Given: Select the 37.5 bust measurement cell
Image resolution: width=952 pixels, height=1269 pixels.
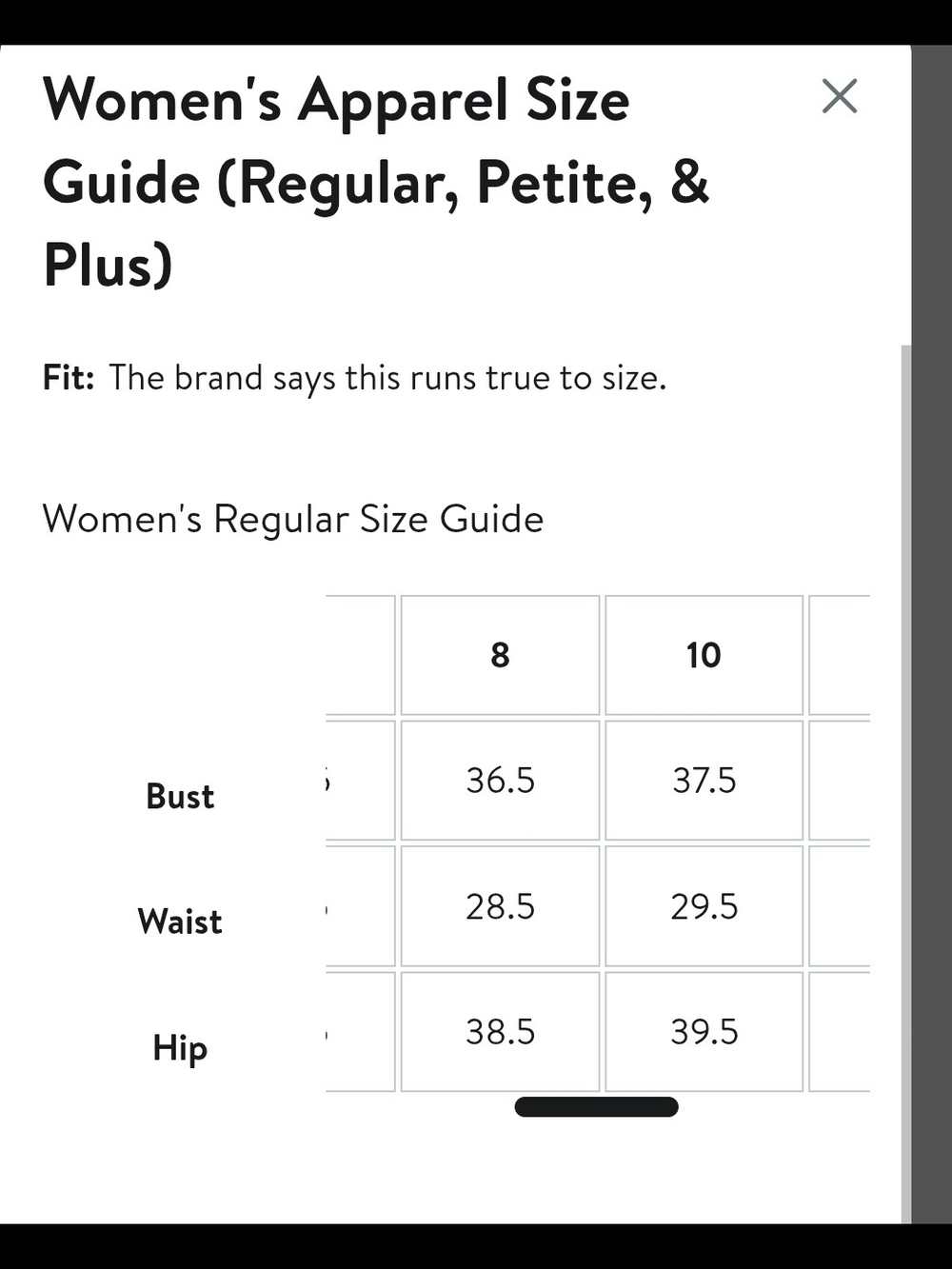Looking at the screenshot, I should click(x=704, y=781).
